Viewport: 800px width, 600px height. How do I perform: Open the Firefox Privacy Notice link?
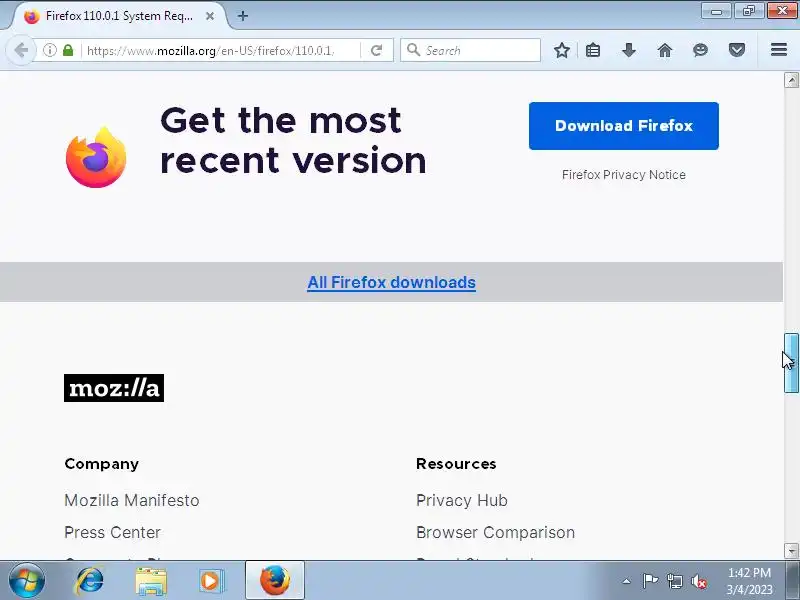(x=623, y=175)
